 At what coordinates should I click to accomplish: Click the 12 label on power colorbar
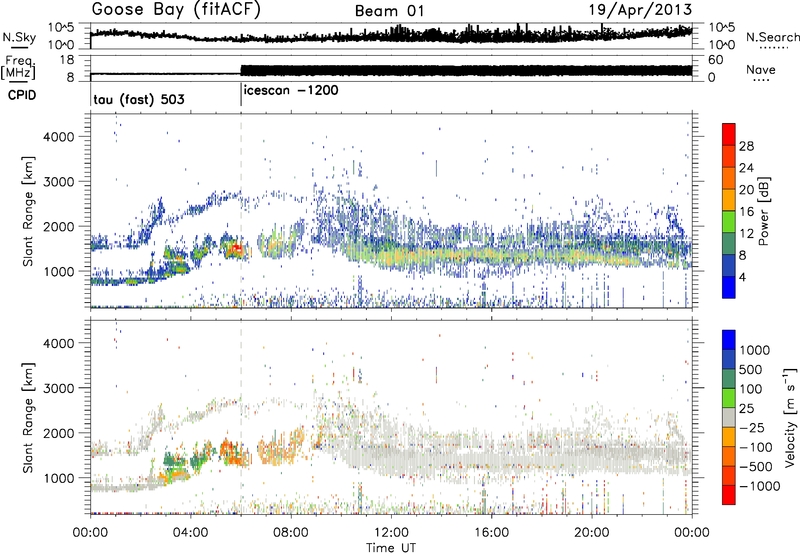746,234
